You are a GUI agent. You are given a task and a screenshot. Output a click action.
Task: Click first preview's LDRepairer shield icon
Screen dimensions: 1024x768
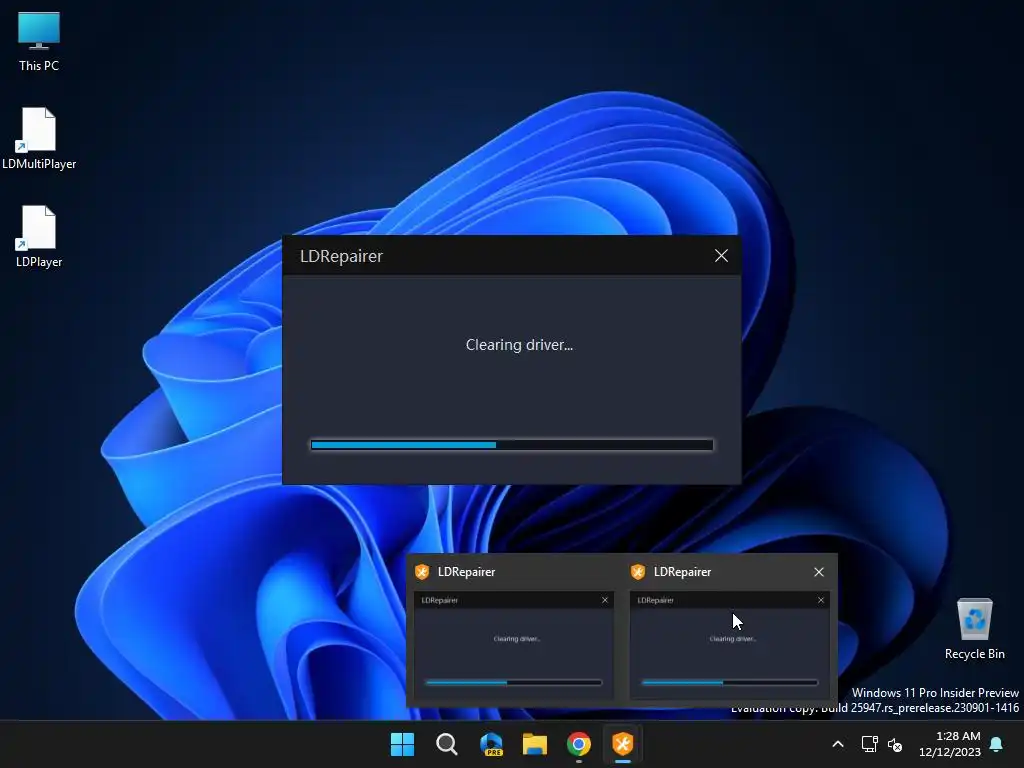tap(422, 572)
